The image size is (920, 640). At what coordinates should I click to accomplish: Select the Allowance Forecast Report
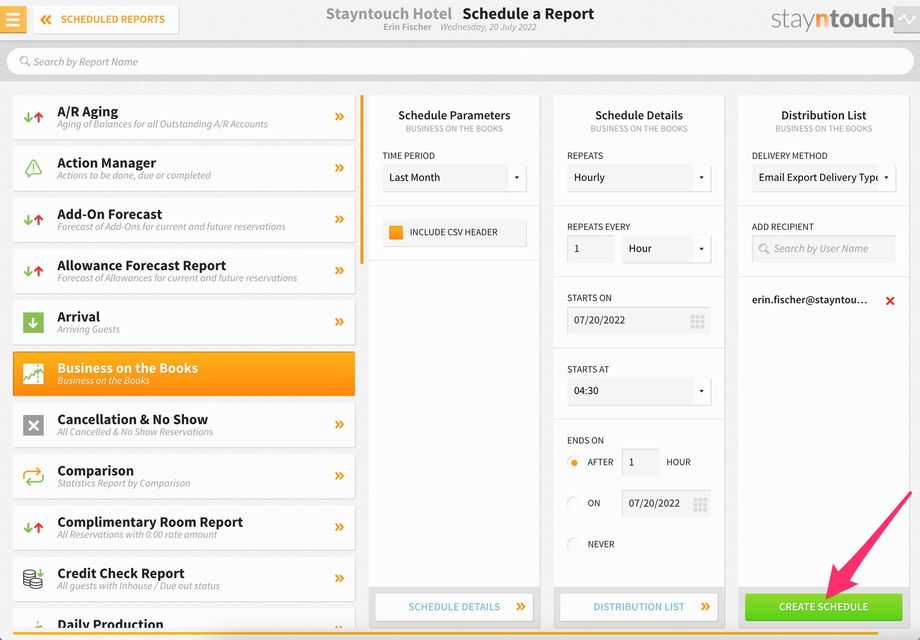(184, 271)
